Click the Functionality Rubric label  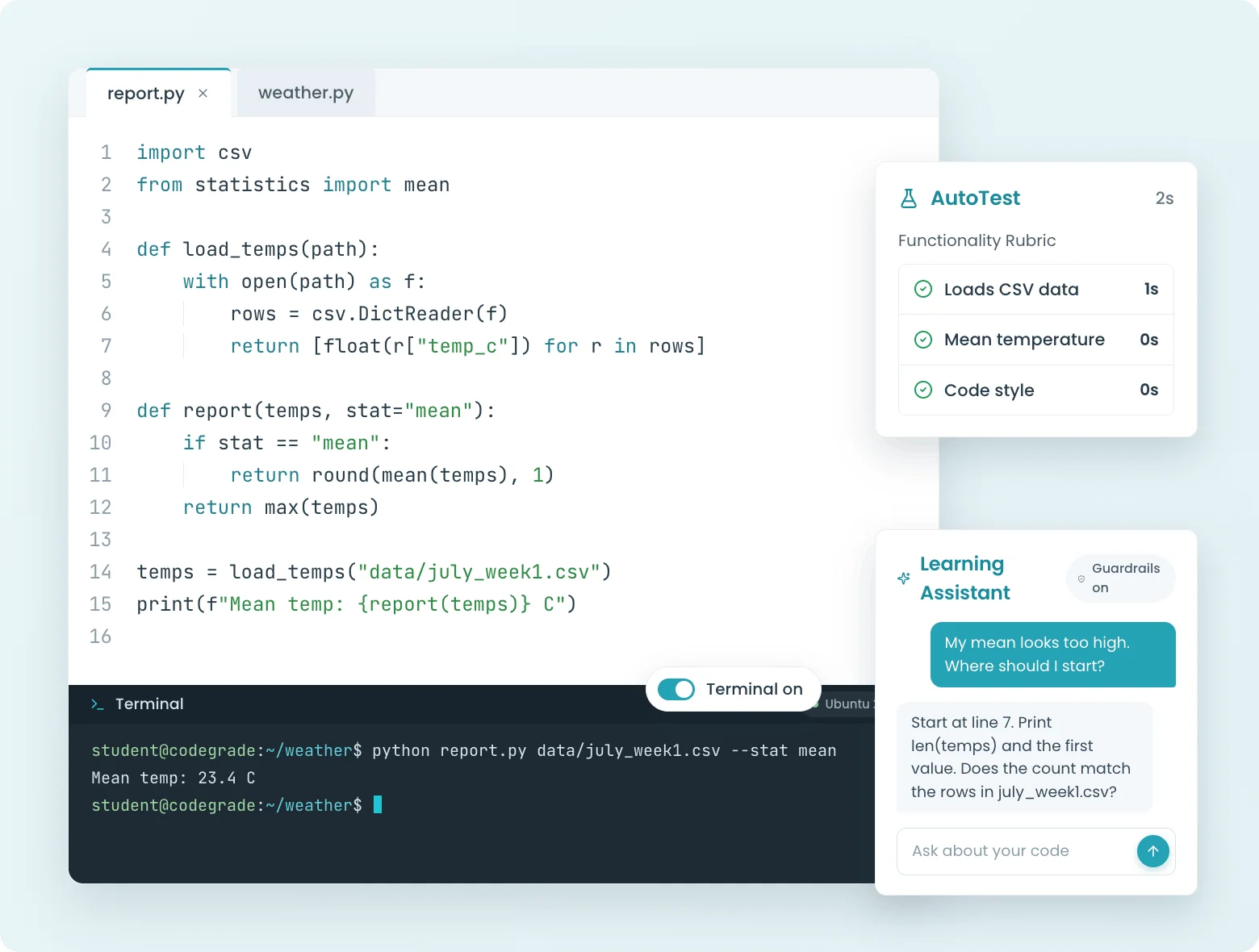coord(977,240)
